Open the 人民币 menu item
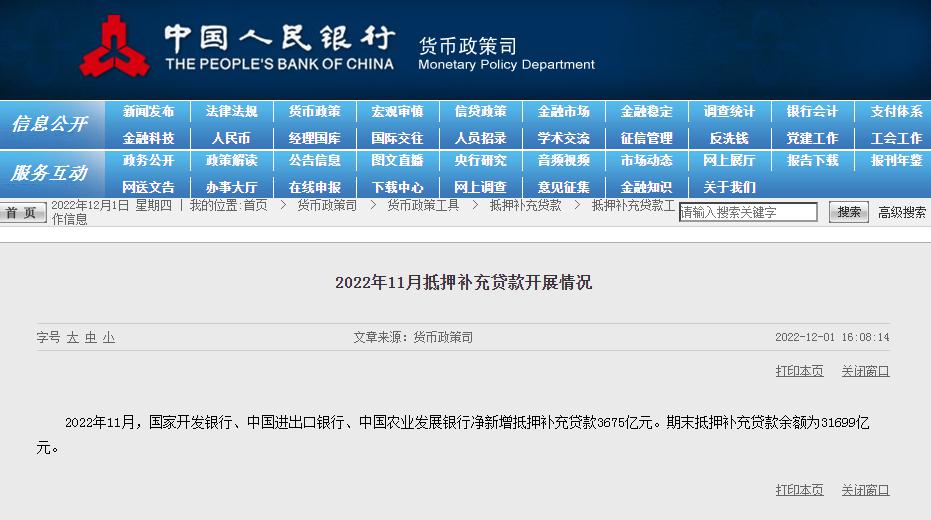 point(231,138)
